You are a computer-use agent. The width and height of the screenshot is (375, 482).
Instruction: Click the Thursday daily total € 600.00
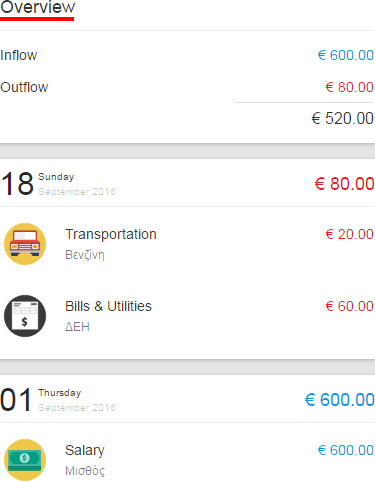pos(340,400)
